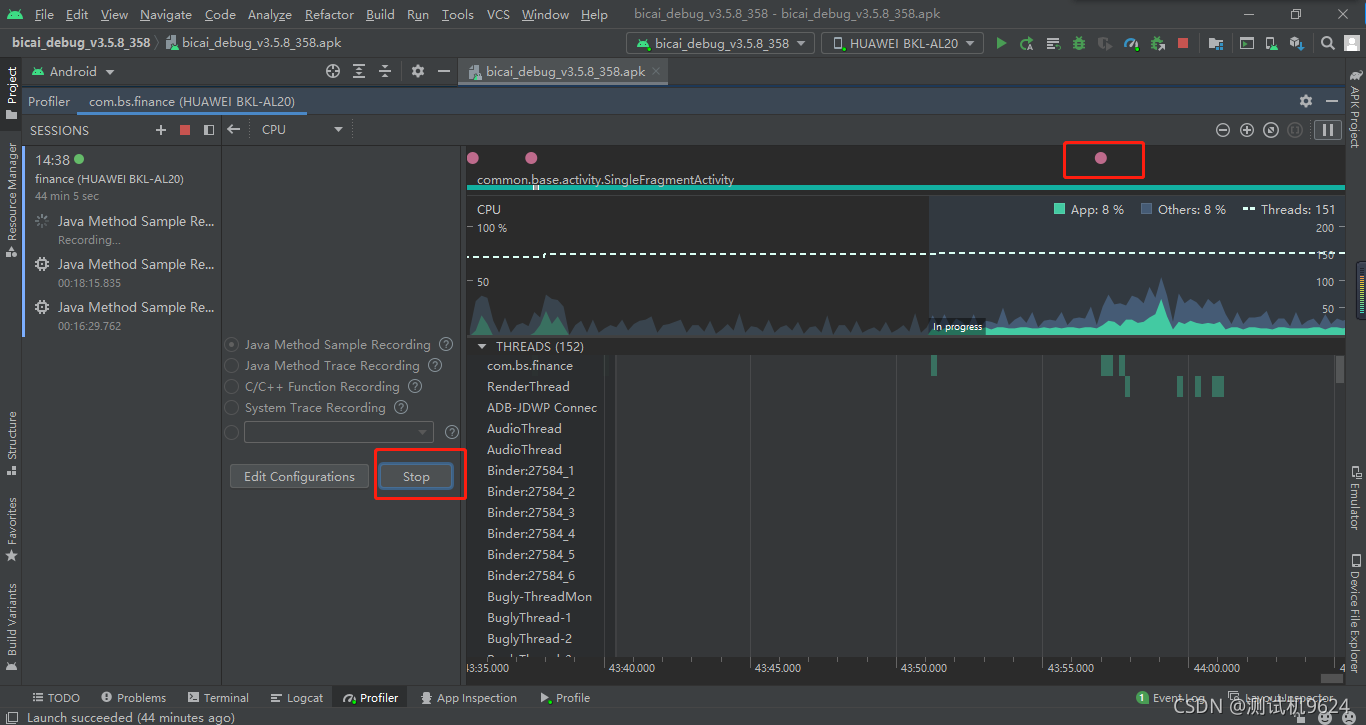Zoom in the profiler timeline
1366x725 pixels.
point(1246,130)
